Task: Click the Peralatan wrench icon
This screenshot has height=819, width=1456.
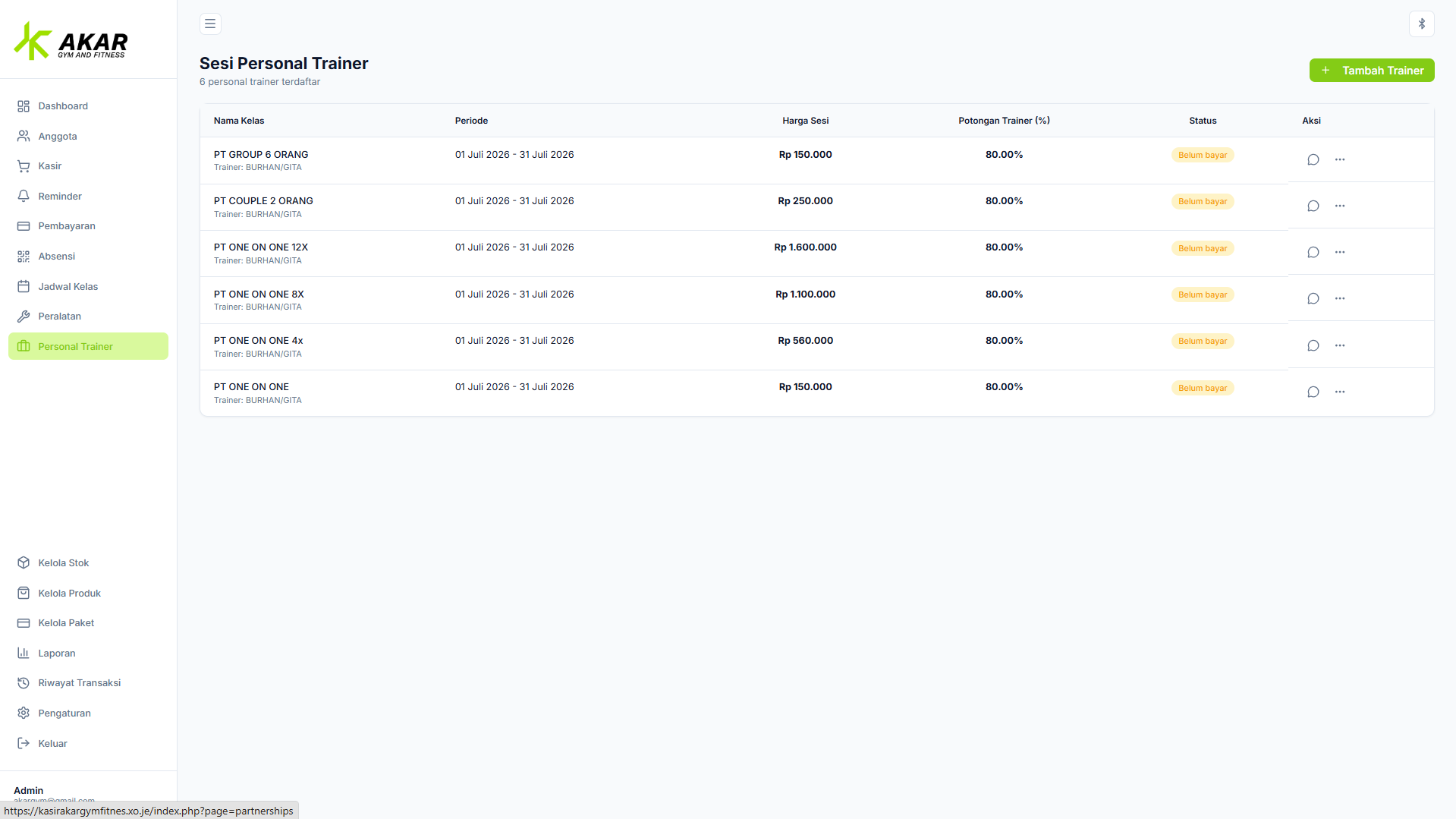Action: pyautogui.click(x=24, y=317)
